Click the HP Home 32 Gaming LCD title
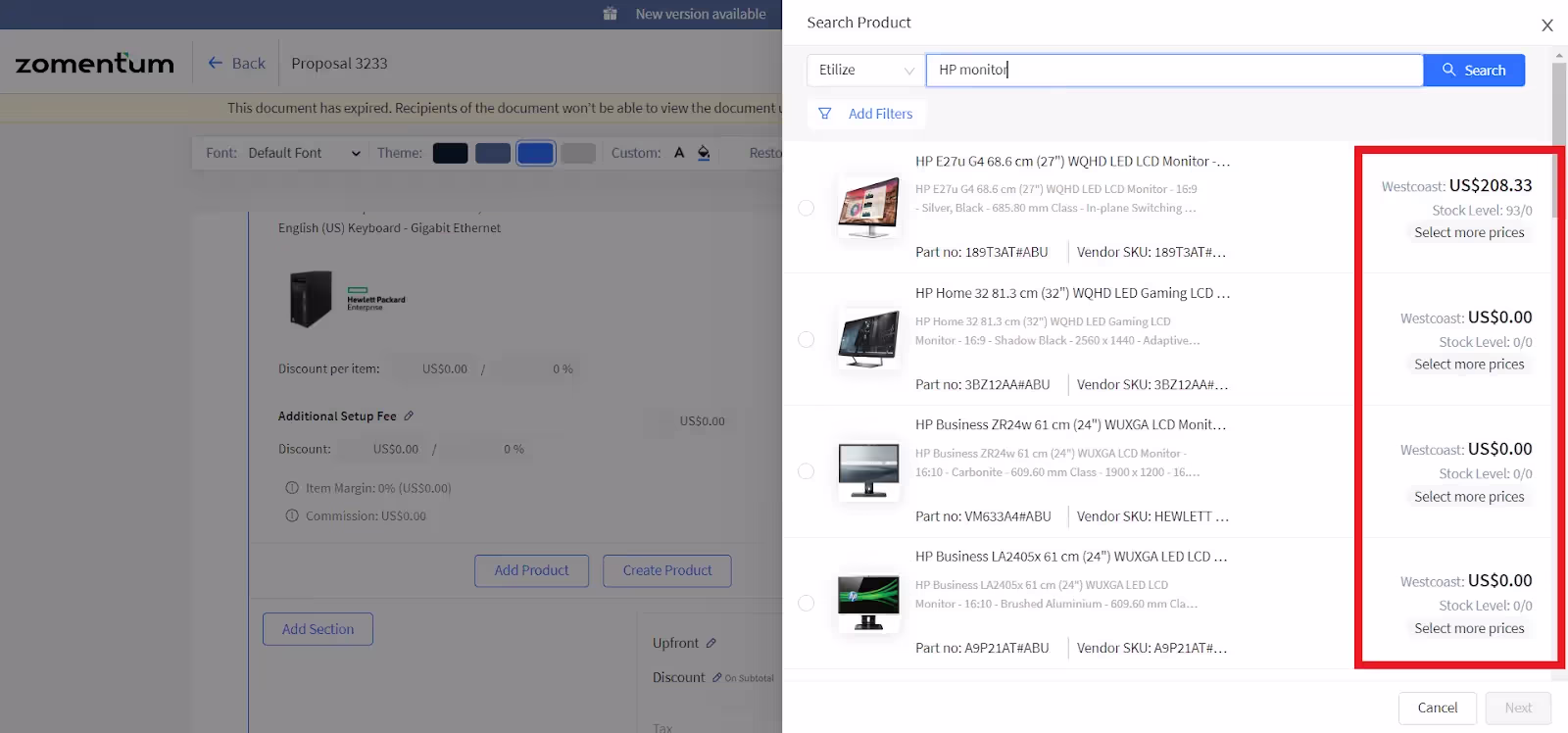Screen dimensions: 1568x733 tap(1072, 293)
